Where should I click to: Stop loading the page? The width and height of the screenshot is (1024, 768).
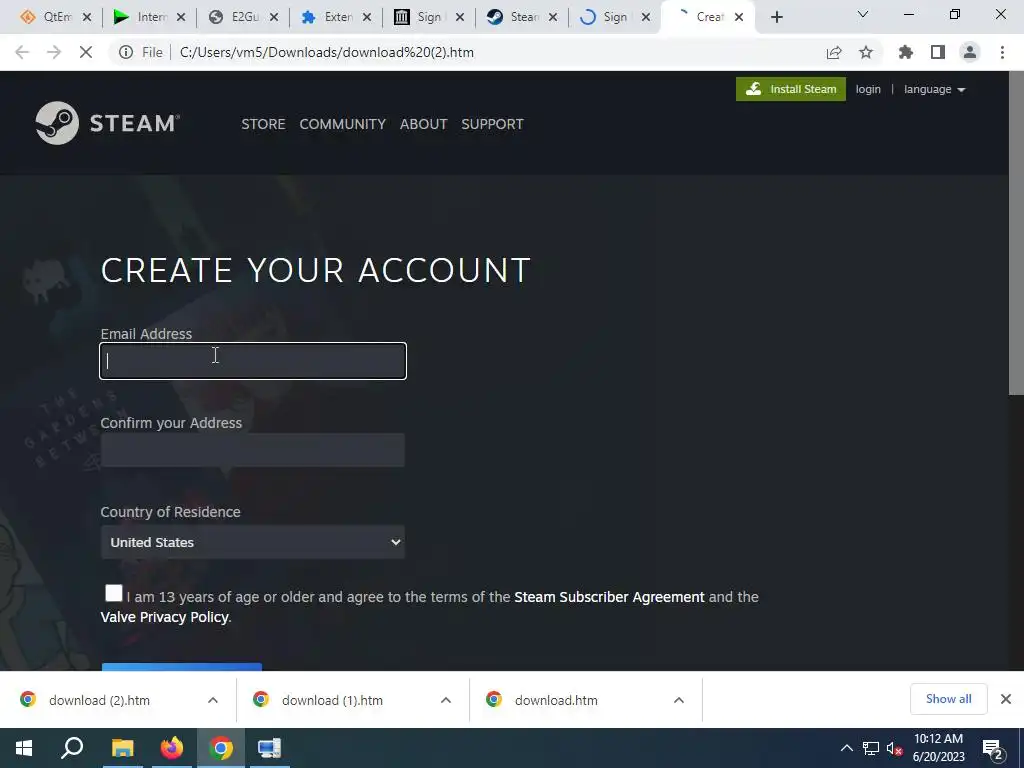[86, 52]
